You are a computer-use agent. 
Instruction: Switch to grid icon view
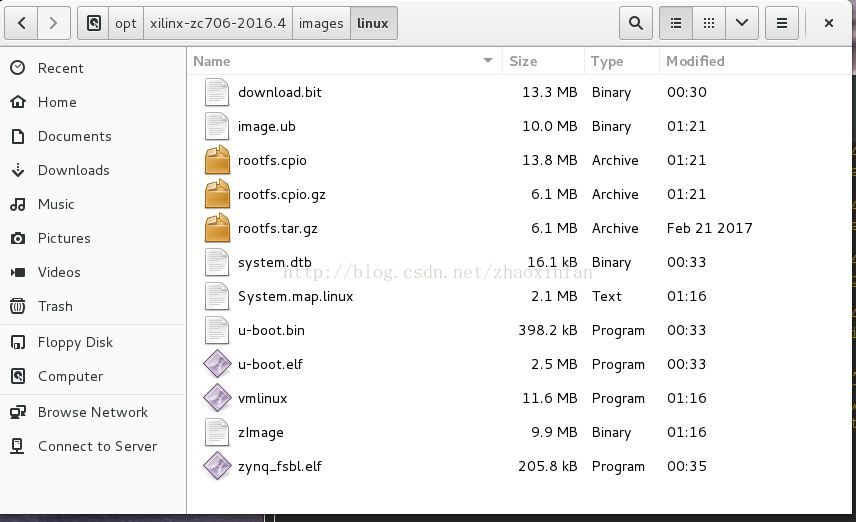click(709, 23)
